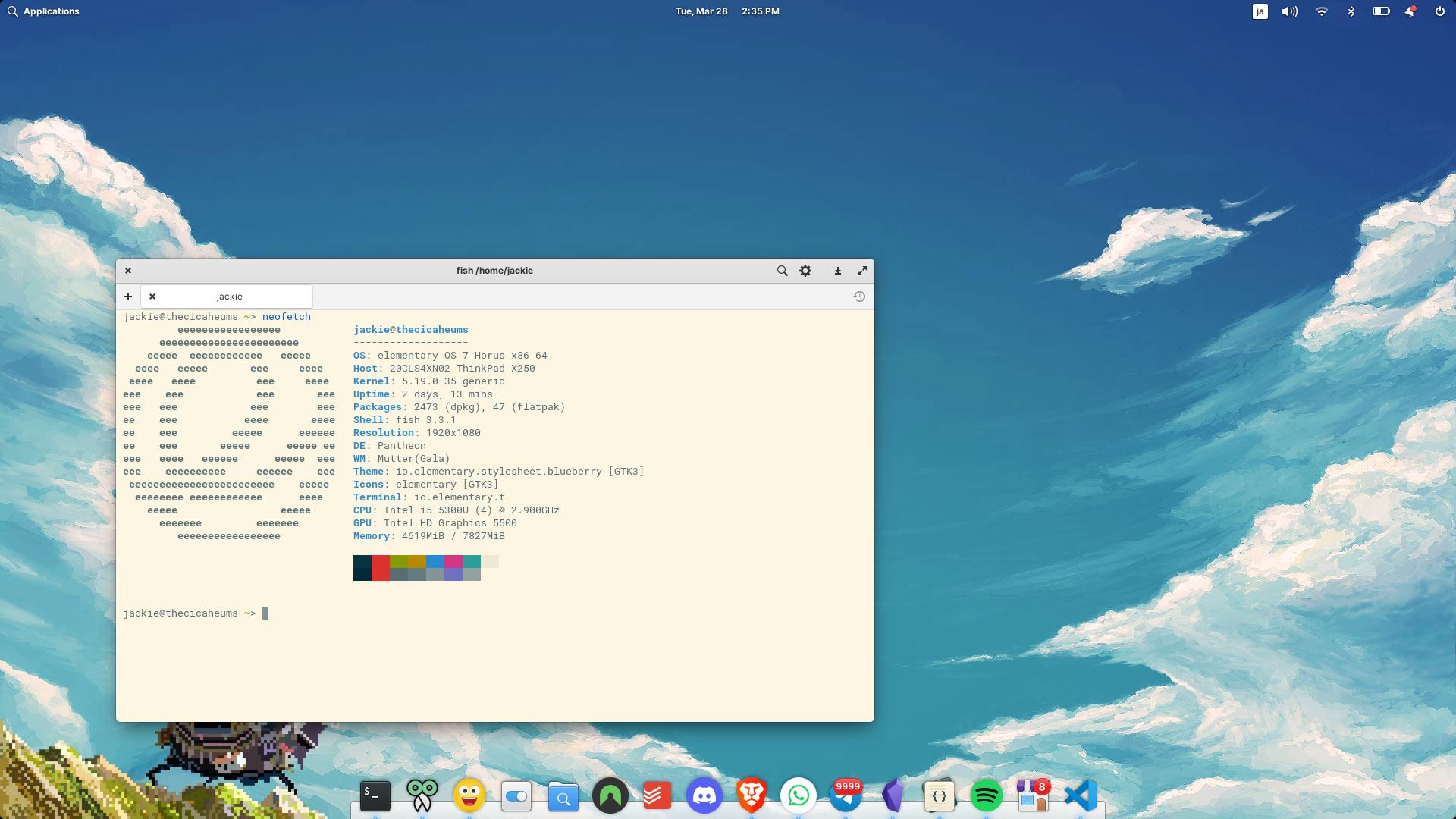
Task: Open the terminal app in dock
Action: (373, 795)
